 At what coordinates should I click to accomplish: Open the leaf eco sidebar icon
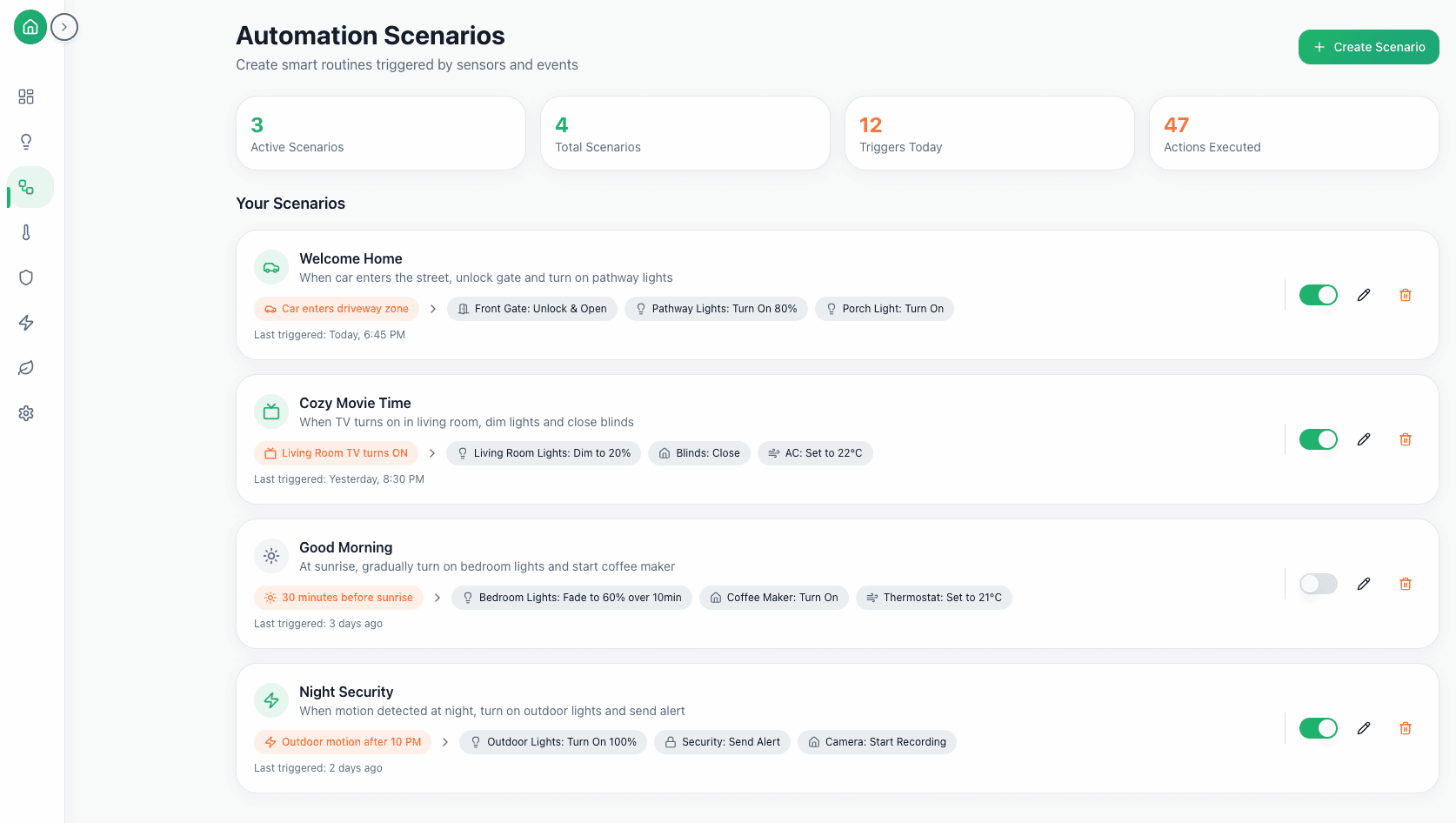[x=26, y=368]
